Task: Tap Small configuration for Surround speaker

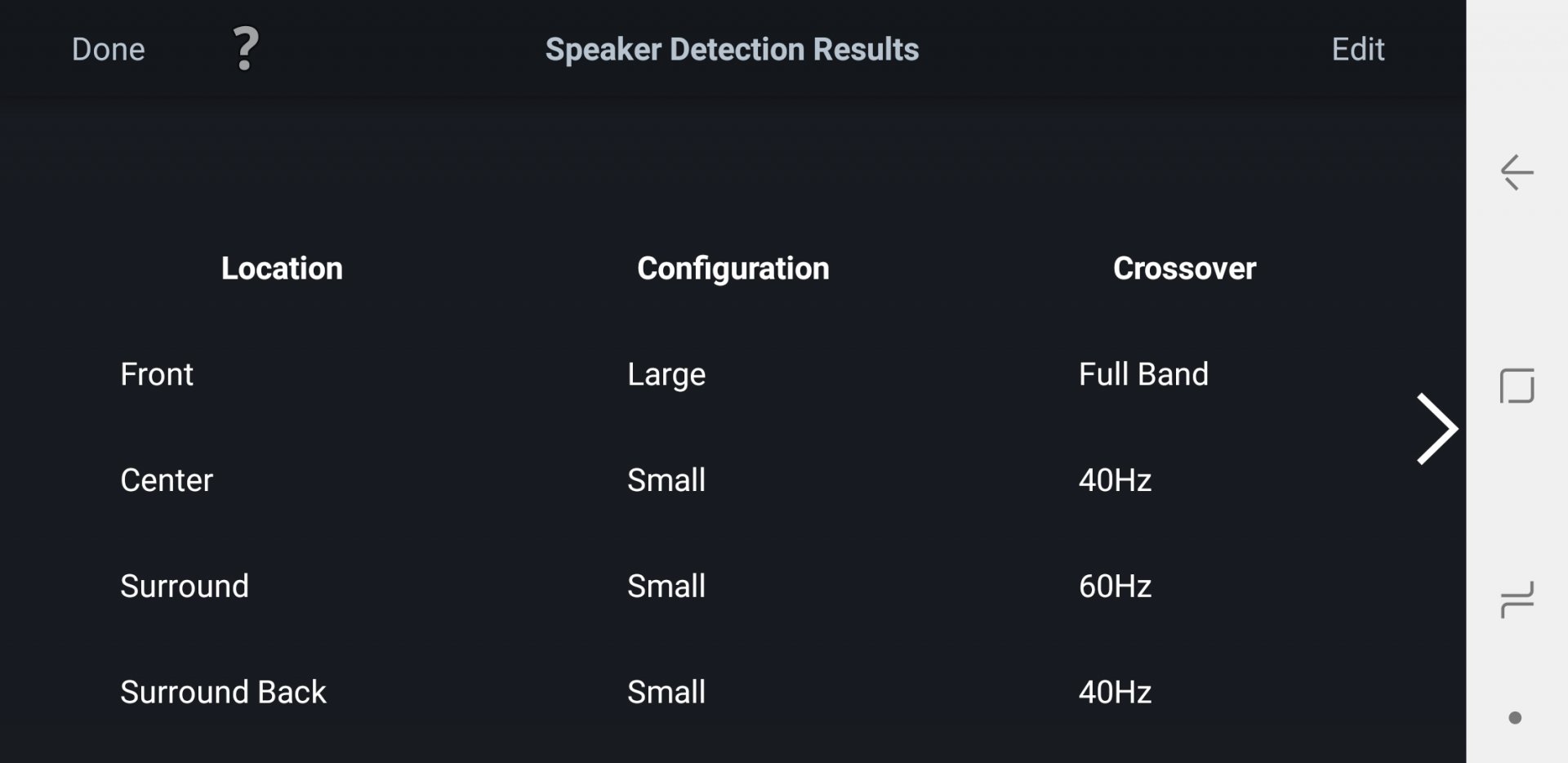Action: (x=666, y=587)
